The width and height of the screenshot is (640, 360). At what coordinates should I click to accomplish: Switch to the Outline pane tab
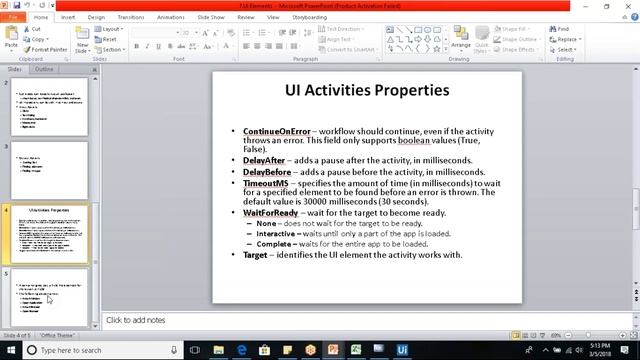point(44,69)
